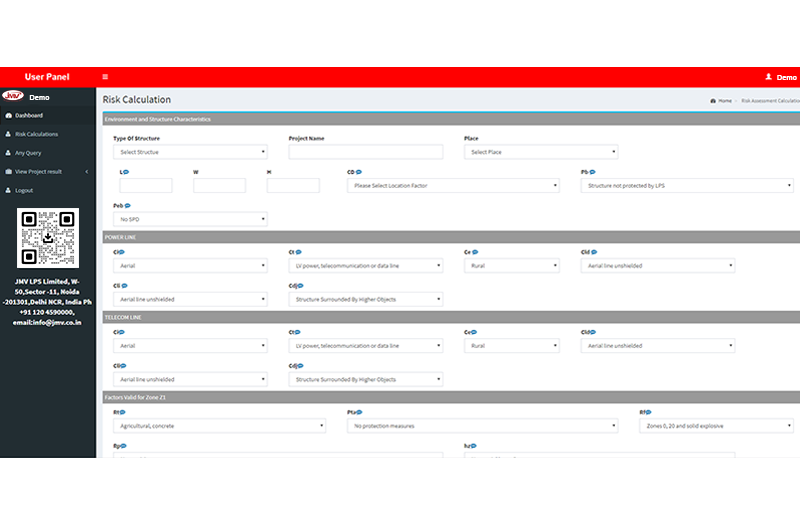This screenshot has height=524, width=800.
Task: Click the info icon next to Rt
Action: (122, 412)
